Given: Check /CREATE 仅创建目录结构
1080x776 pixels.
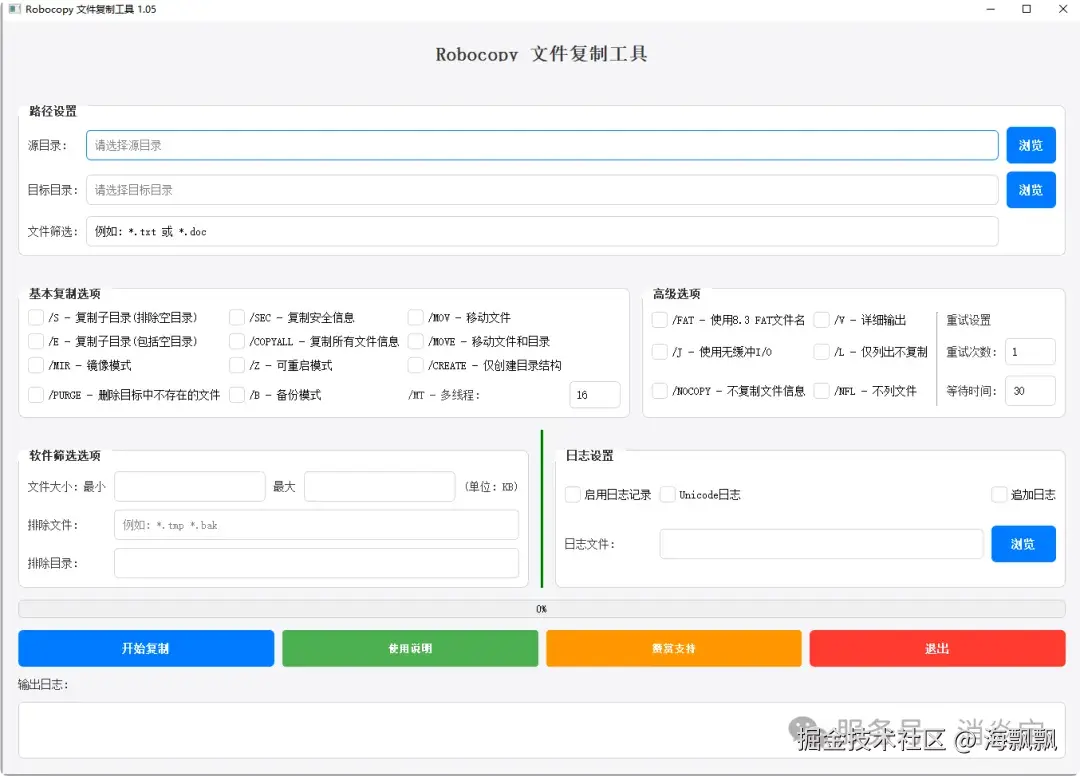Looking at the screenshot, I should point(415,365).
